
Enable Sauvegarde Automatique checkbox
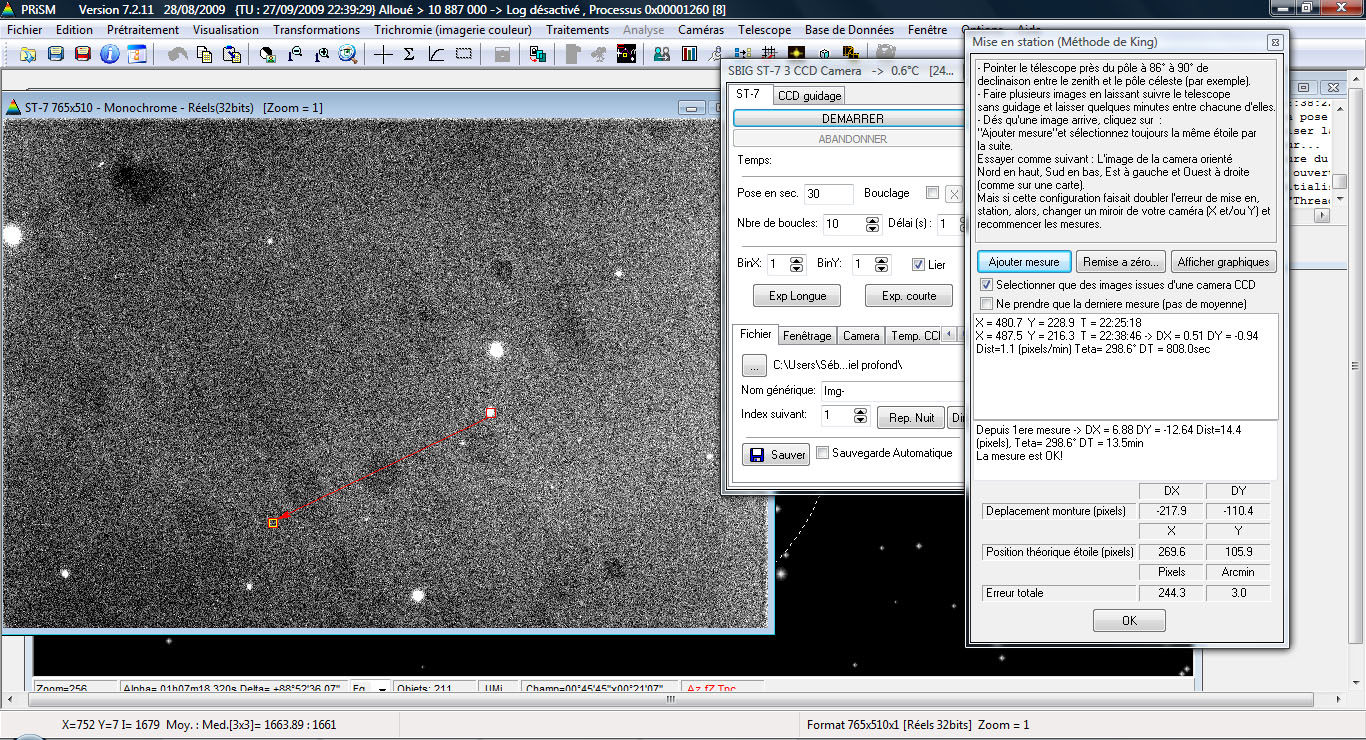click(x=823, y=453)
